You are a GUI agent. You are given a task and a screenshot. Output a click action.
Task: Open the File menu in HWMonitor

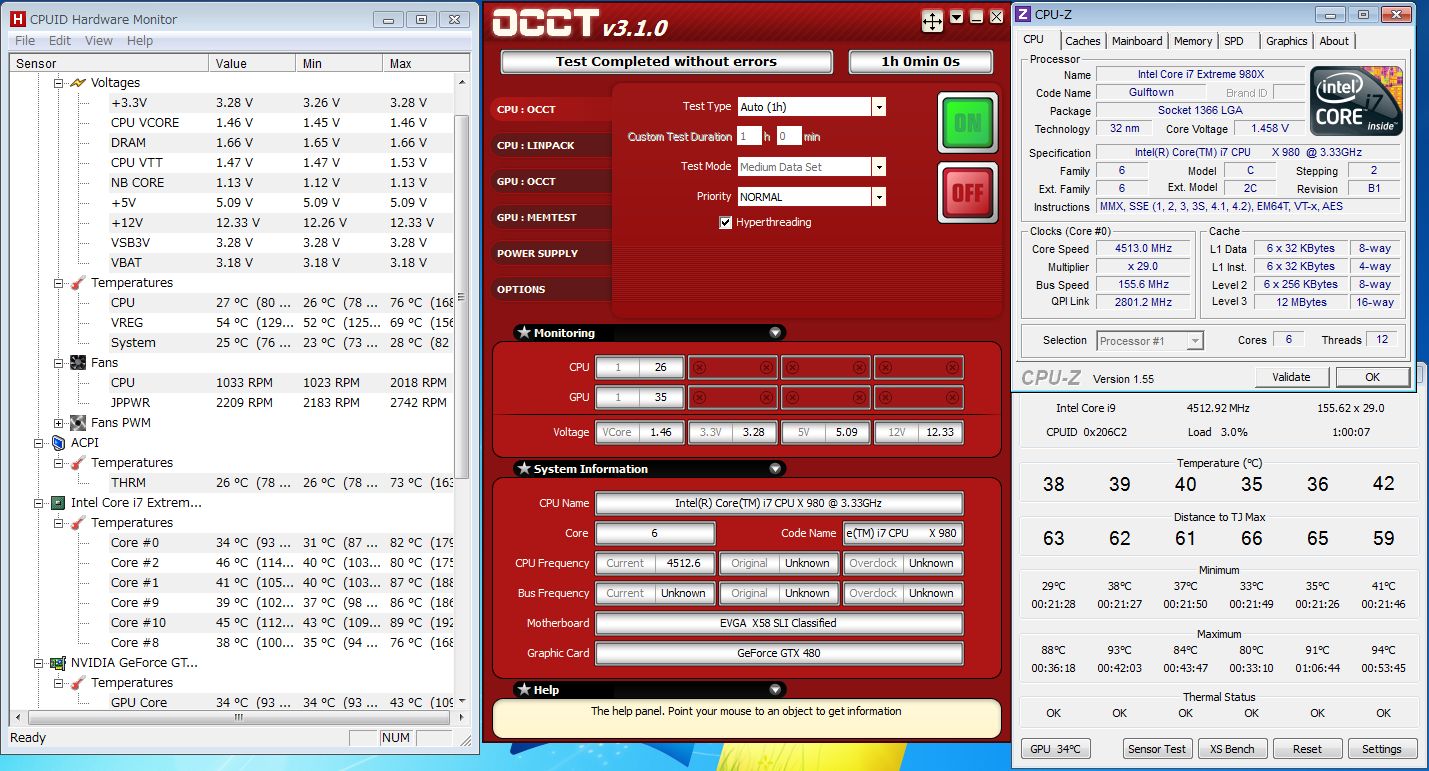point(25,41)
